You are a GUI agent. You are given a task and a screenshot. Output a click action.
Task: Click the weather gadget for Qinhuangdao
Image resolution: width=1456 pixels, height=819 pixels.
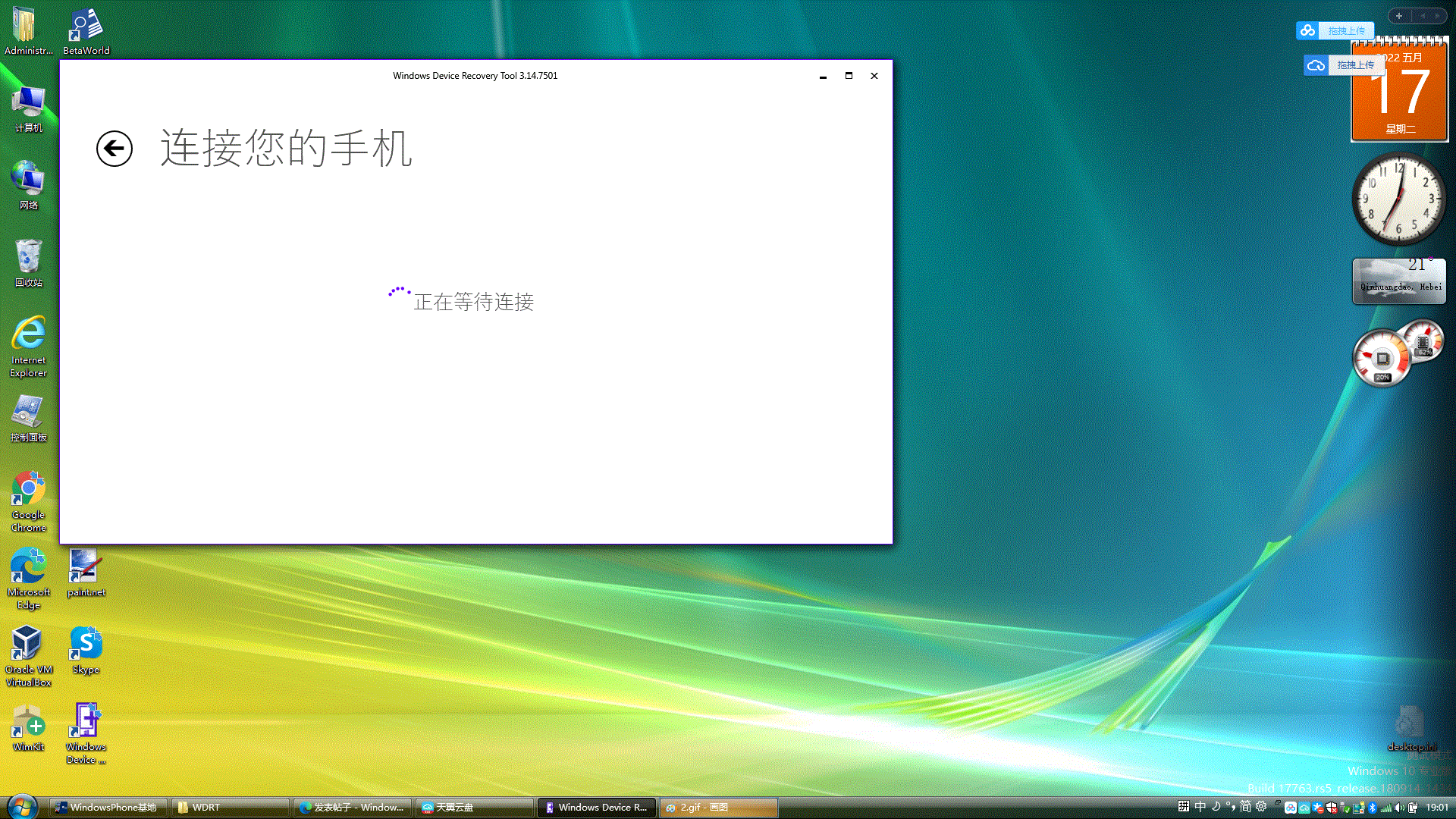pos(1399,281)
